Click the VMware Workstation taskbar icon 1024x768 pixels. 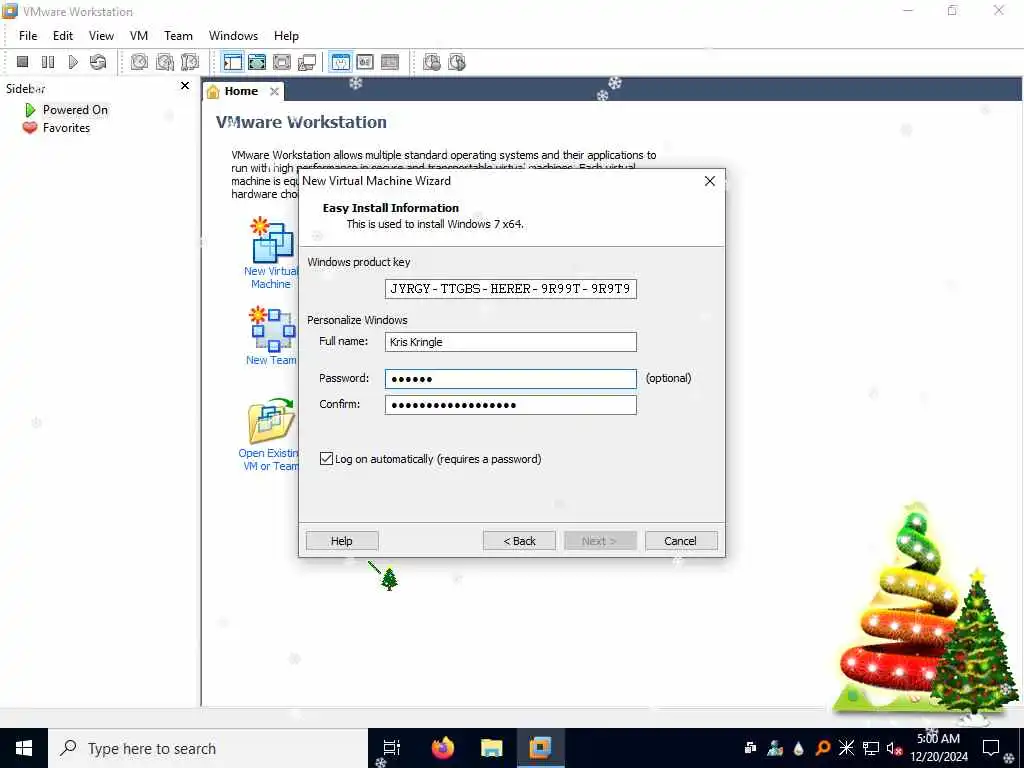pyautogui.click(x=540, y=748)
